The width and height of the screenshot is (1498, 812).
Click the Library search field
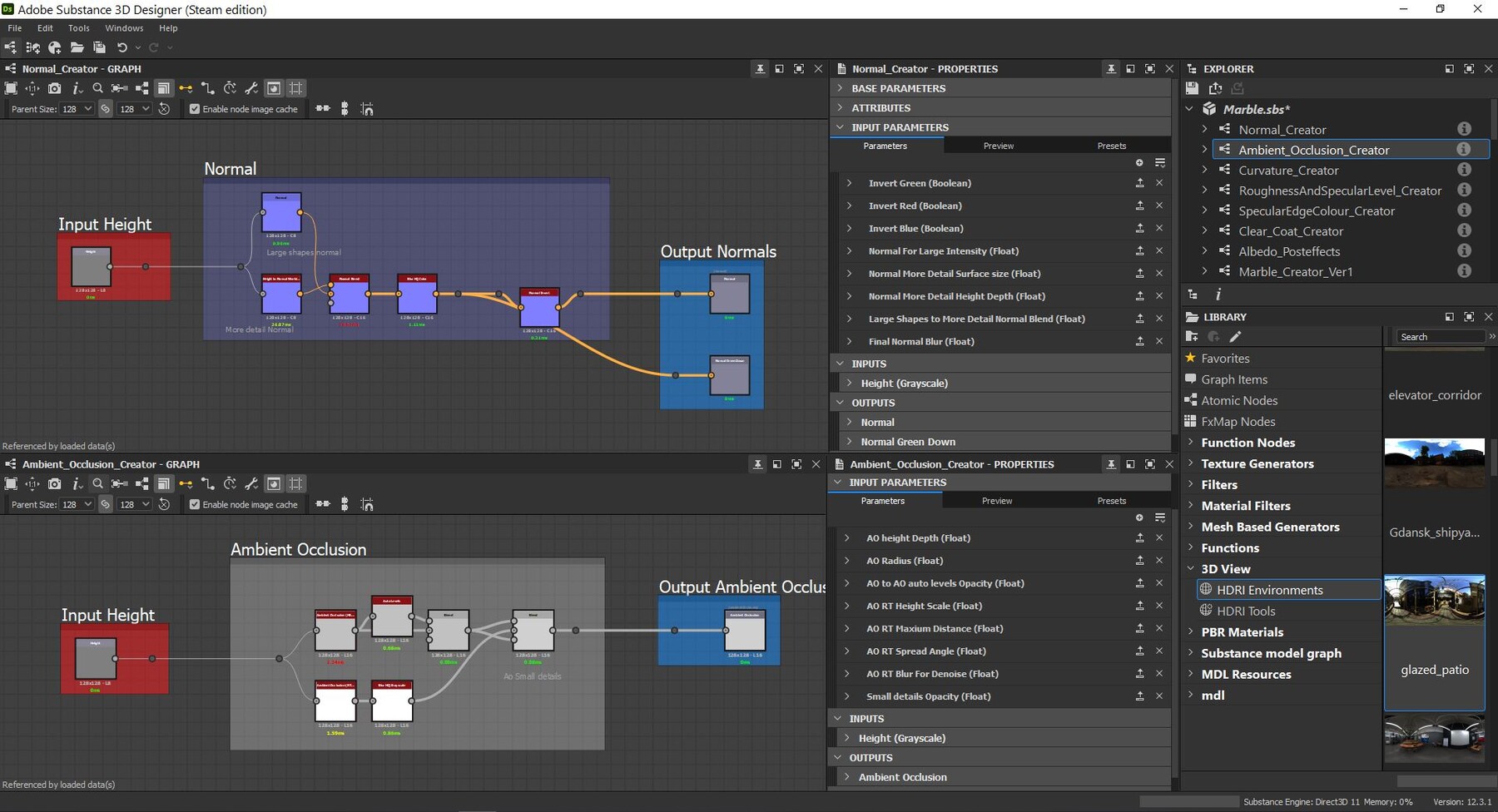(1438, 337)
